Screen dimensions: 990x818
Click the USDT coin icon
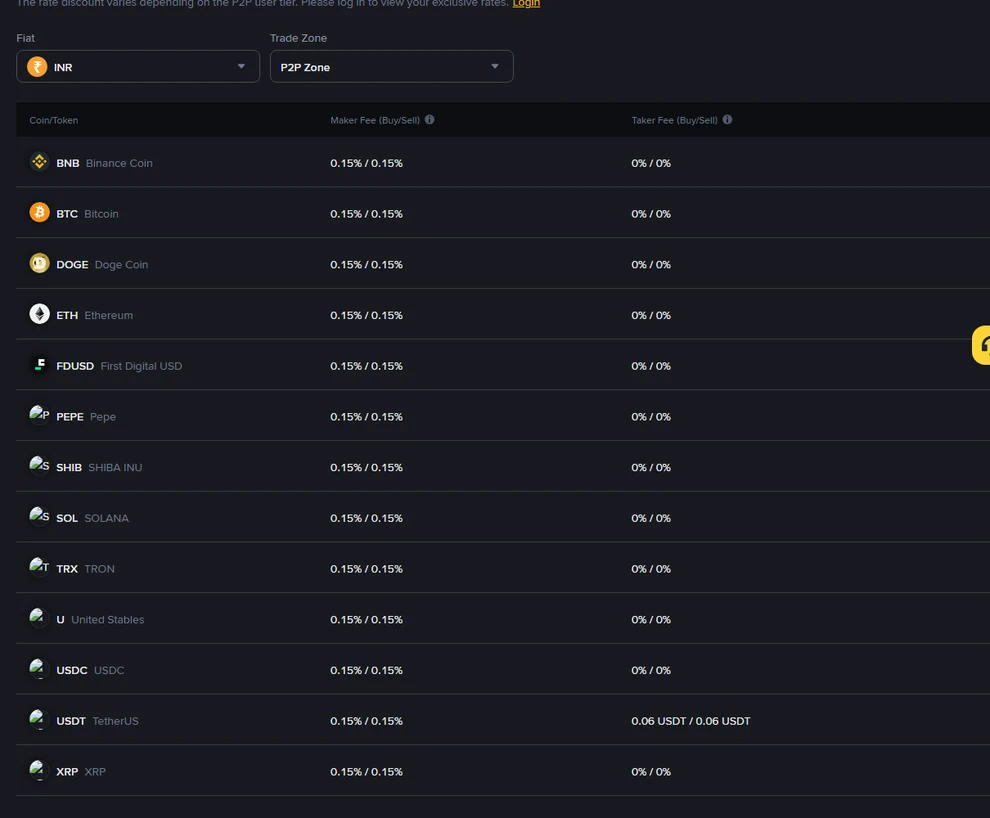pyautogui.click(x=39, y=719)
